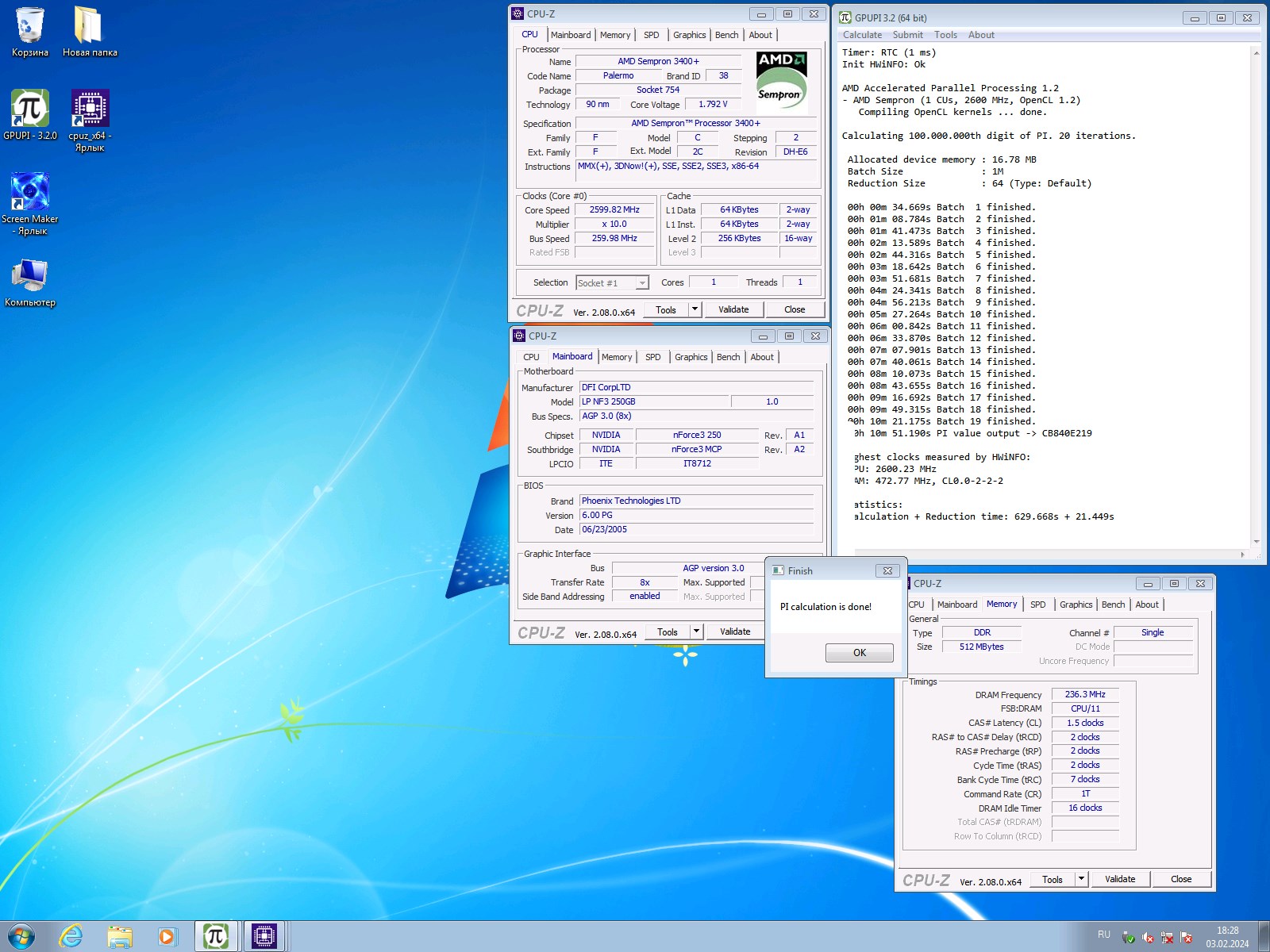Click the Mainboard CPU-Z window title icon

coord(519,336)
